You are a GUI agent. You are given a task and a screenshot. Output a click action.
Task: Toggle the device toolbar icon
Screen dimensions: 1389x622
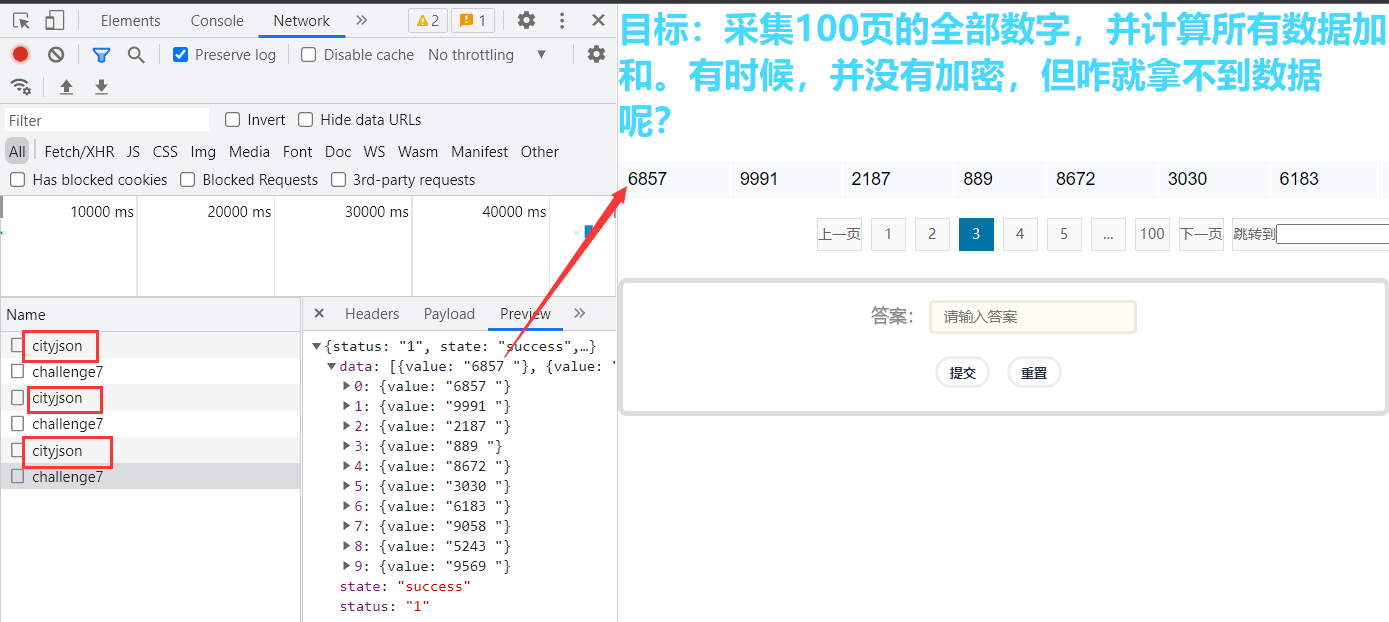(x=55, y=20)
